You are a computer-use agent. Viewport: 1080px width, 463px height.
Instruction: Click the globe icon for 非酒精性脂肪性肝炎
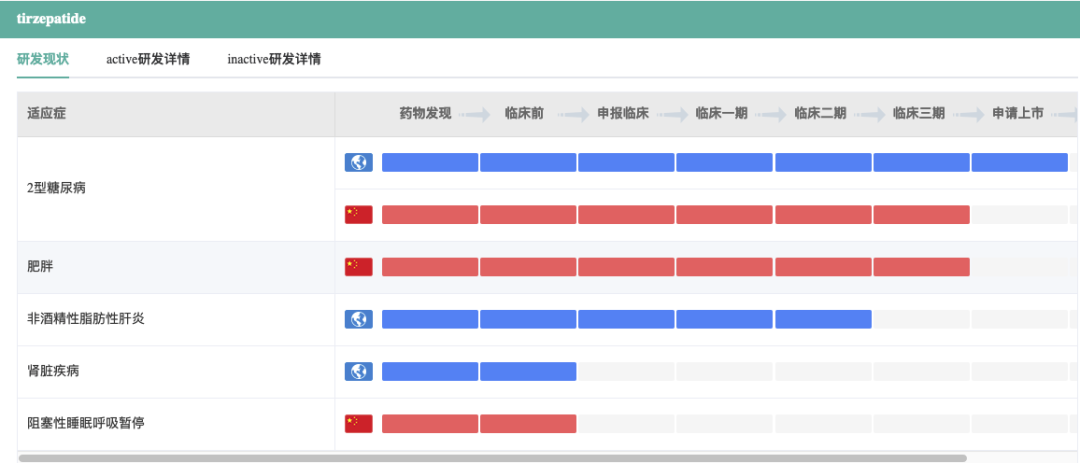(x=358, y=319)
